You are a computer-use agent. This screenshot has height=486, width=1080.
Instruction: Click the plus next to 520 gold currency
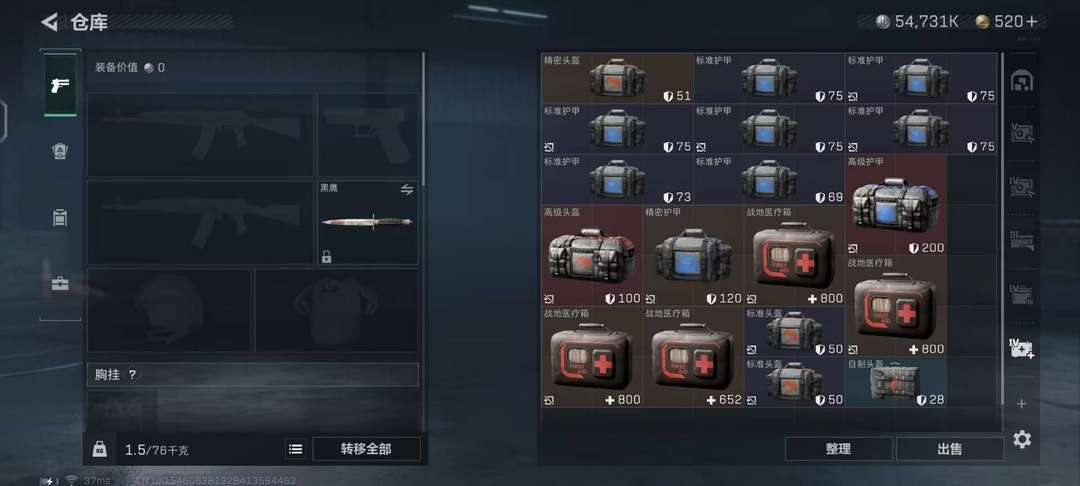[1032, 22]
